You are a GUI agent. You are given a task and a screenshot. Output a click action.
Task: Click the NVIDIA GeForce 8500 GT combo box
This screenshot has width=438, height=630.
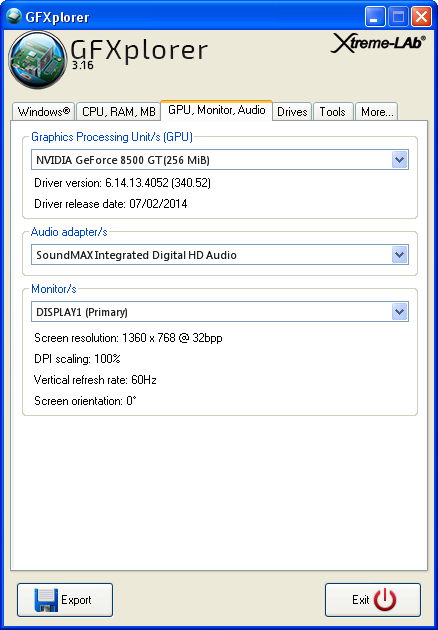point(220,160)
